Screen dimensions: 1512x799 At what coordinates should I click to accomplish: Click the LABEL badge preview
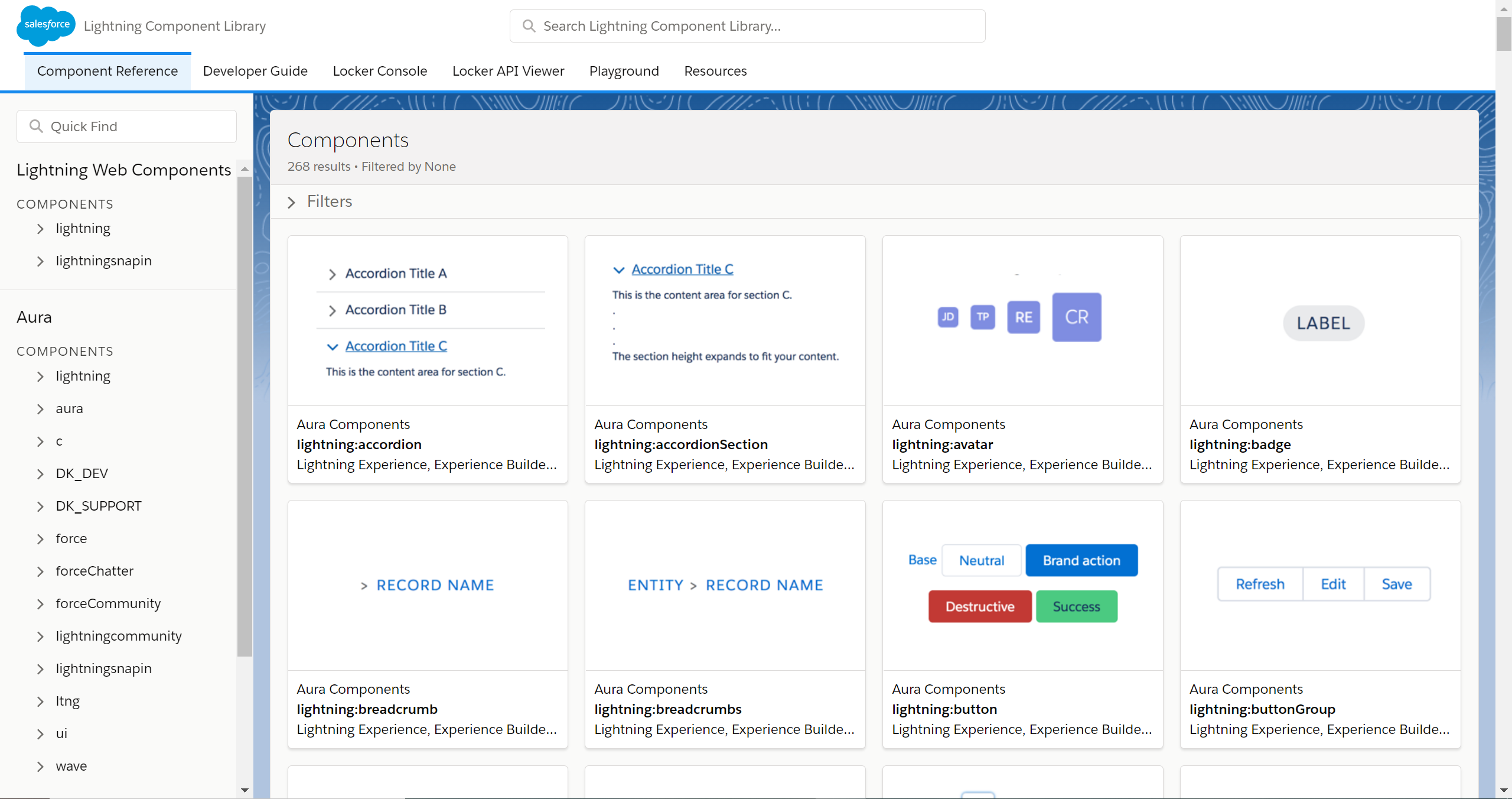tap(1323, 323)
